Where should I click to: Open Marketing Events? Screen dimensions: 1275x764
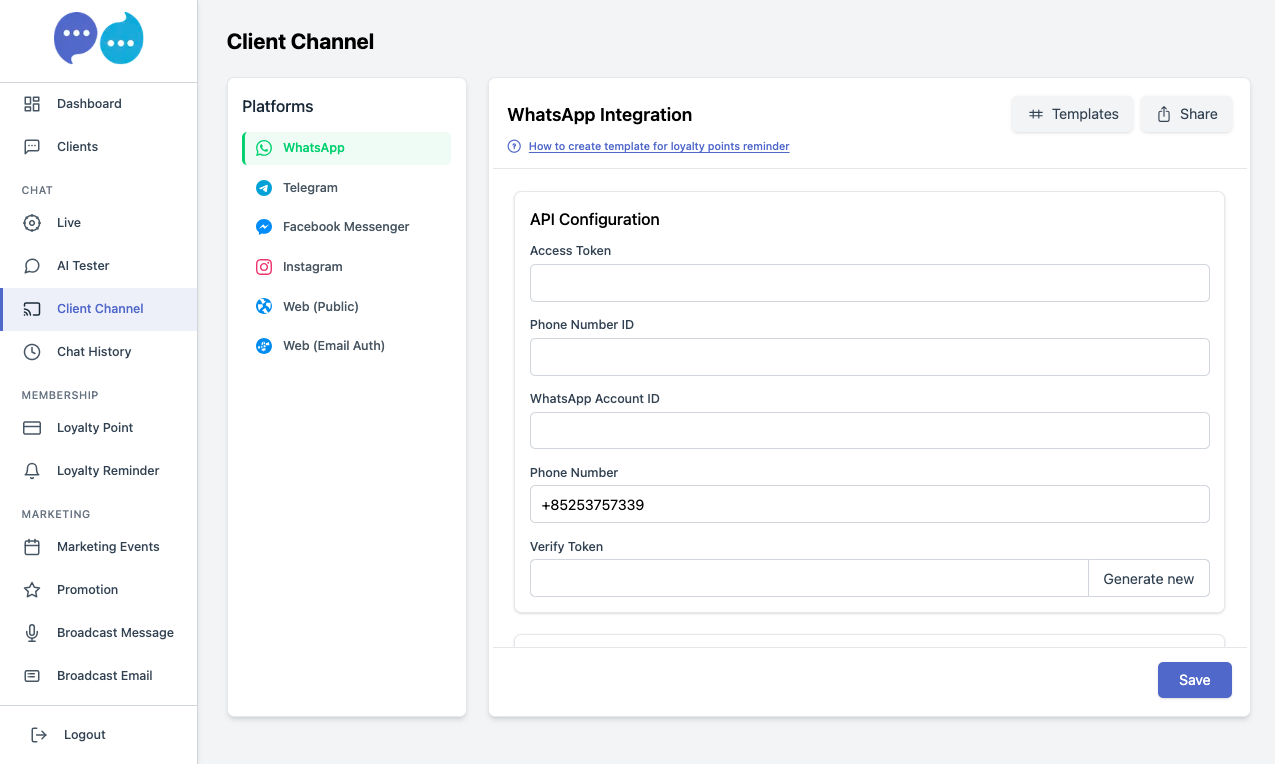99,547
